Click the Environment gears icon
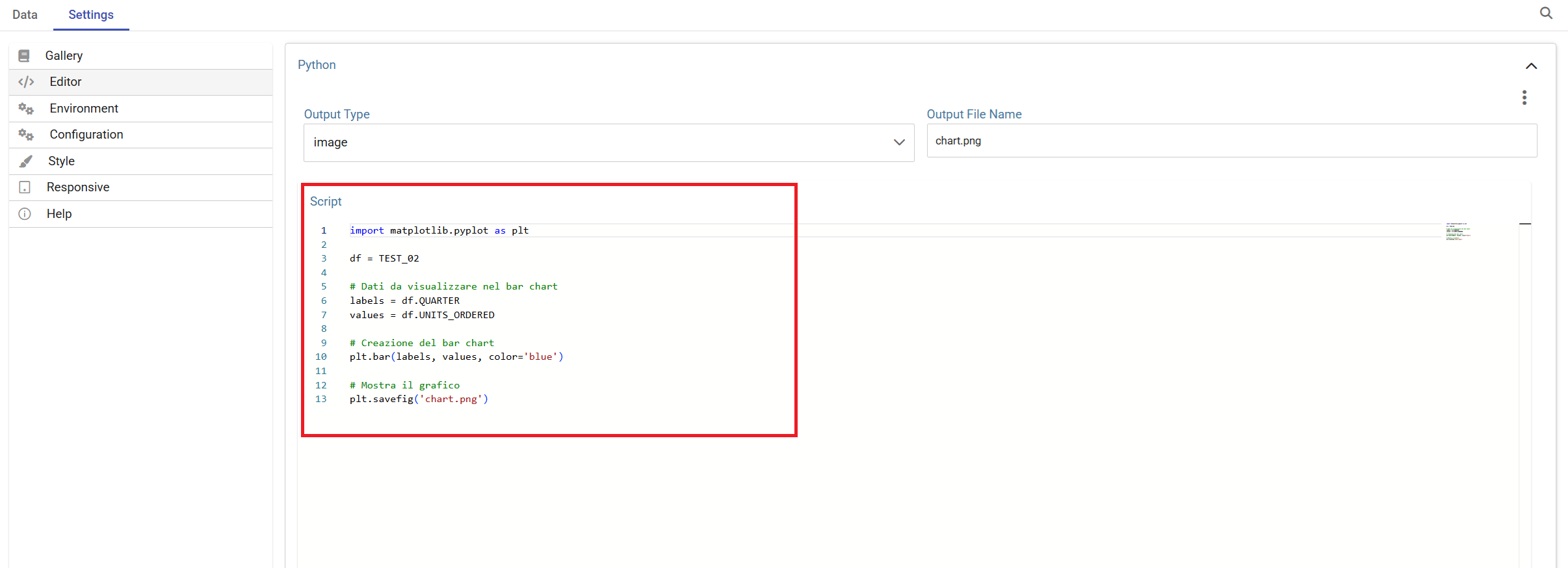 click(26, 109)
